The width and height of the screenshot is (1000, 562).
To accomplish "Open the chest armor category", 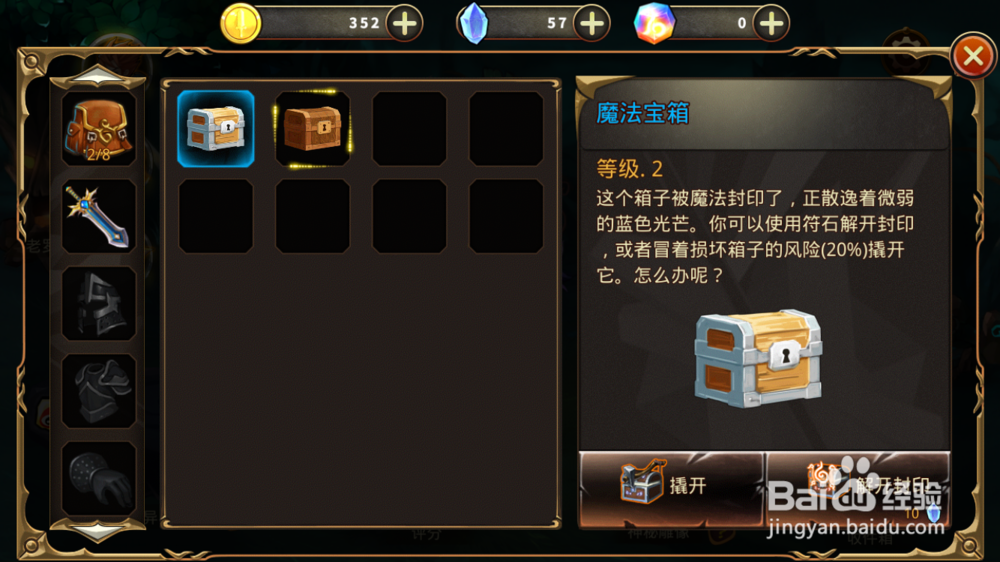I will [99, 391].
